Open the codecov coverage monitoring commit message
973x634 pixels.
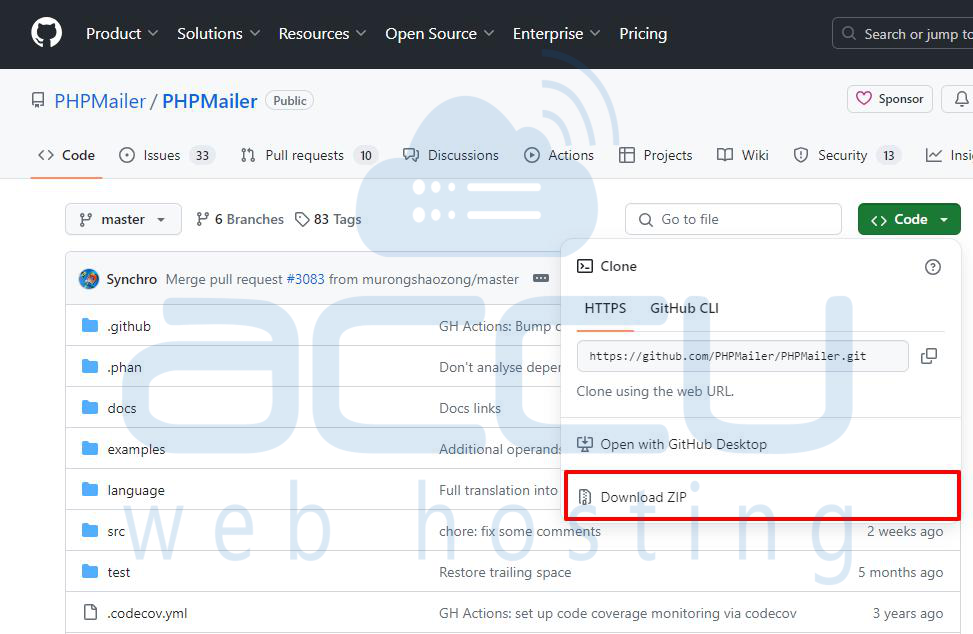point(618,613)
